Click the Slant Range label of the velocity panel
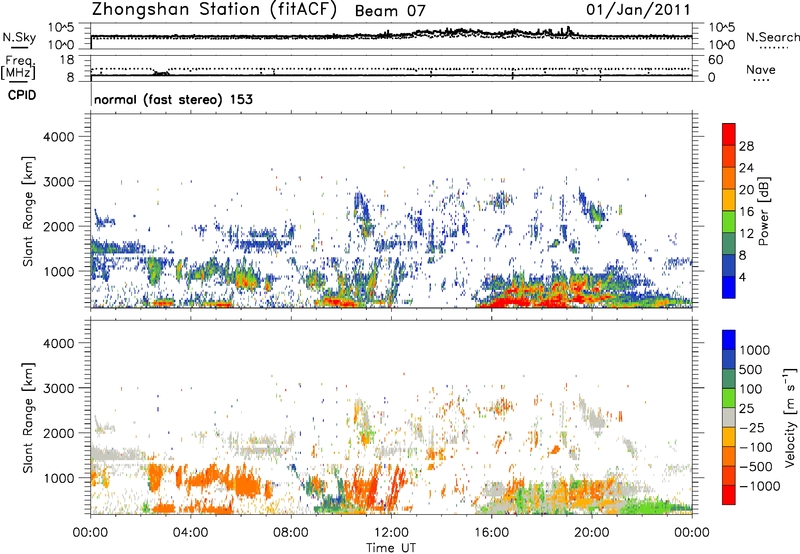The height and width of the screenshot is (554, 800). (x=28, y=418)
